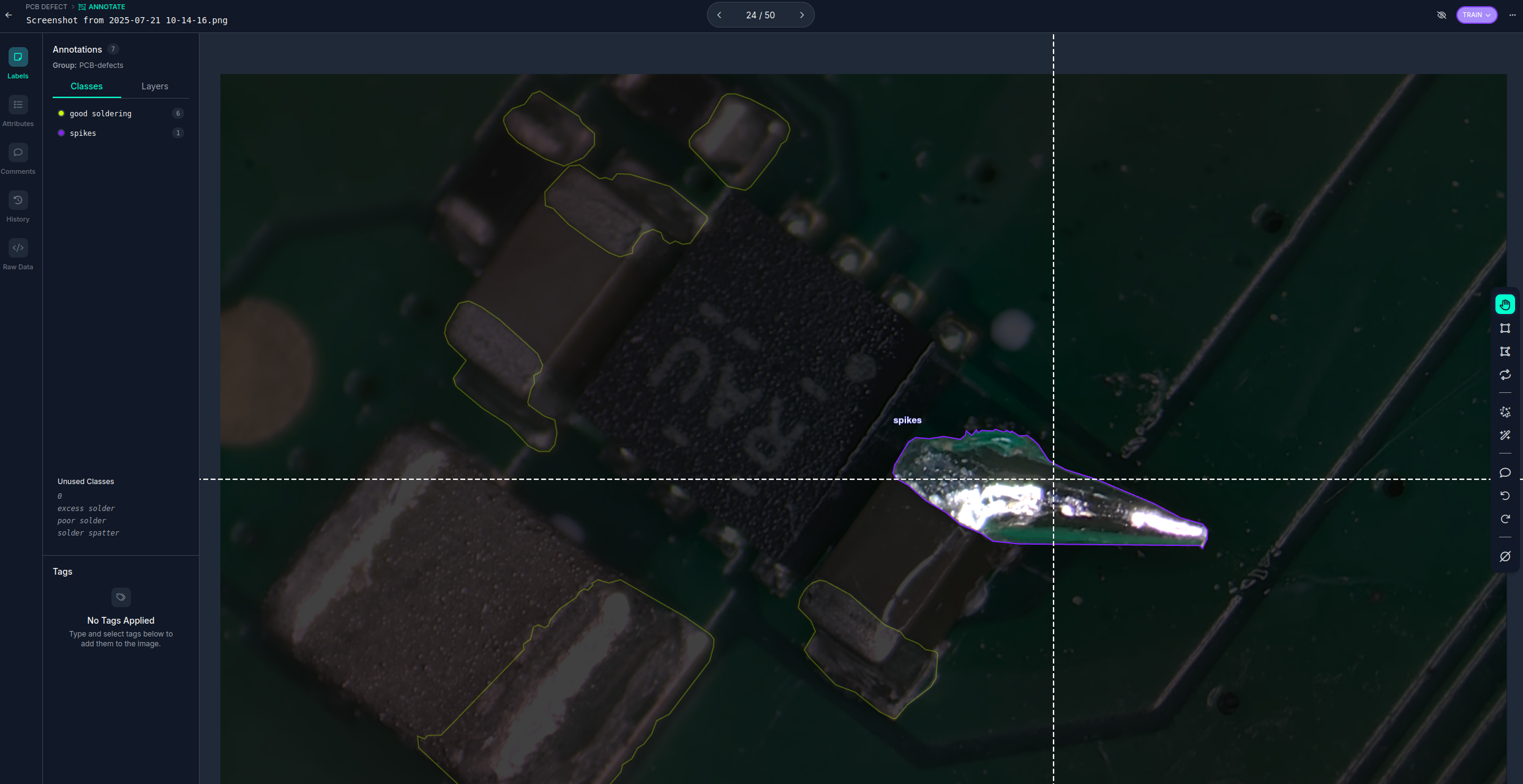Choose unused class excess solder
The height and width of the screenshot is (784, 1523).
click(86, 509)
